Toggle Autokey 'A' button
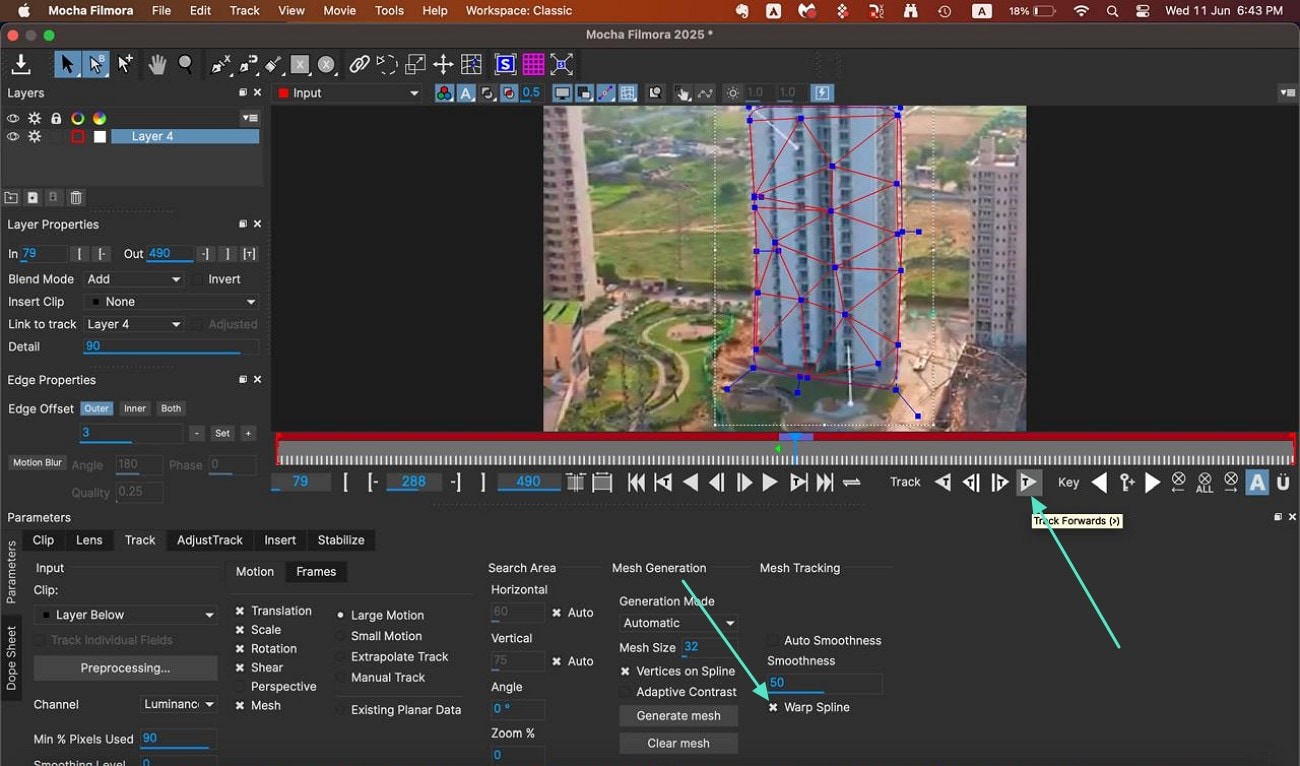Viewport: 1300px width, 766px height. (1257, 483)
